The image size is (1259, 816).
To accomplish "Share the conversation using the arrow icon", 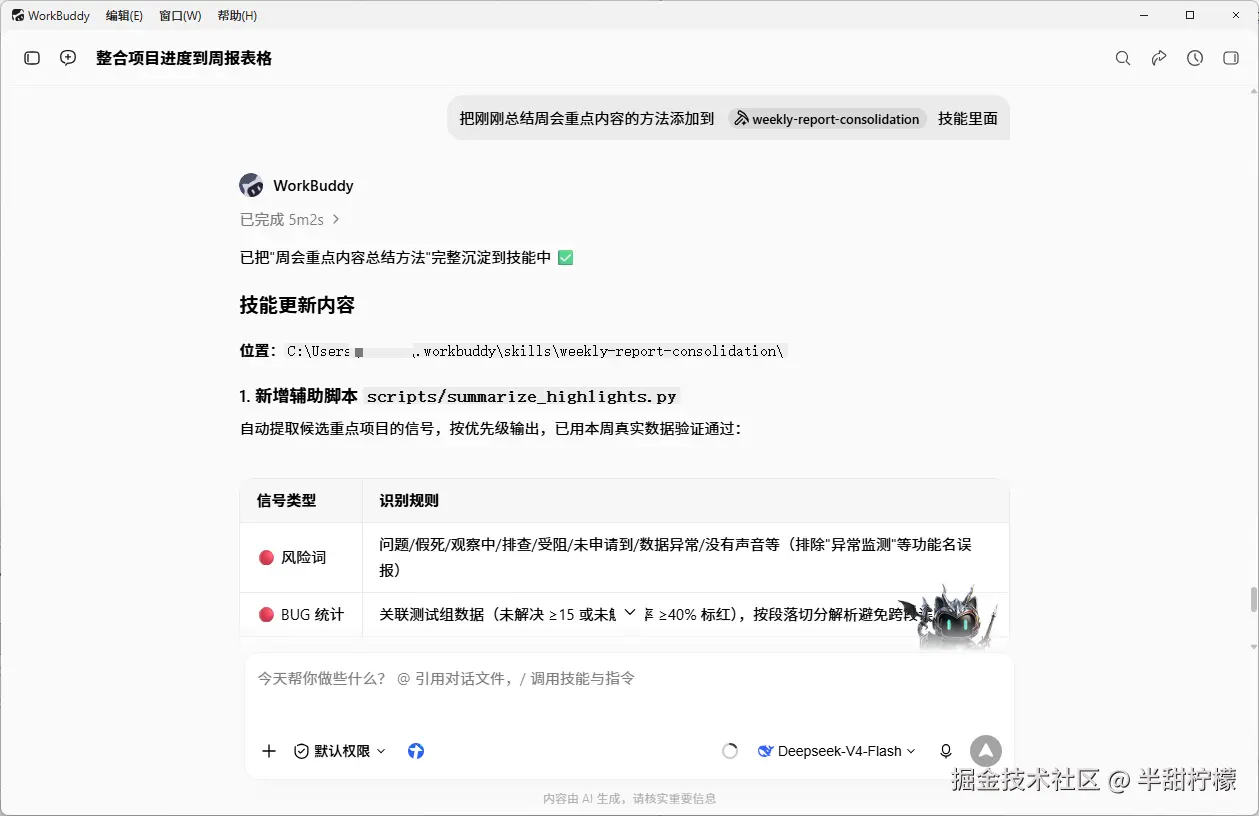I will click(x=1159, y=58).
